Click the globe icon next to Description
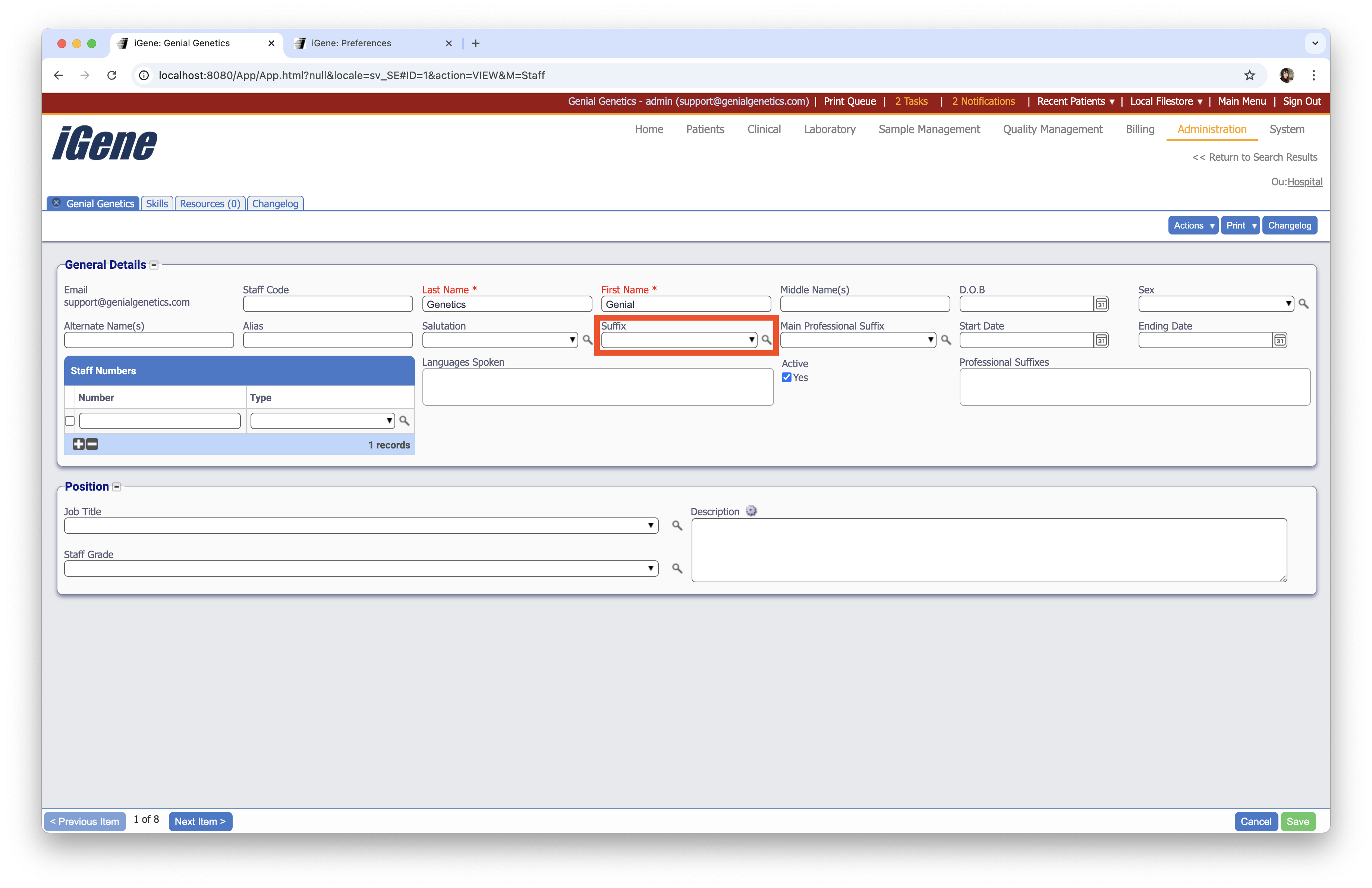This screenshot has height=888, width=1372. pos(750,511)
